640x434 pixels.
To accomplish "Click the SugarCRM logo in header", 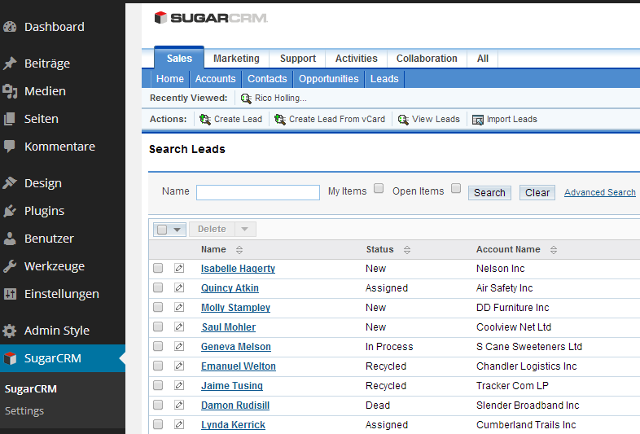I will [211, 18].
